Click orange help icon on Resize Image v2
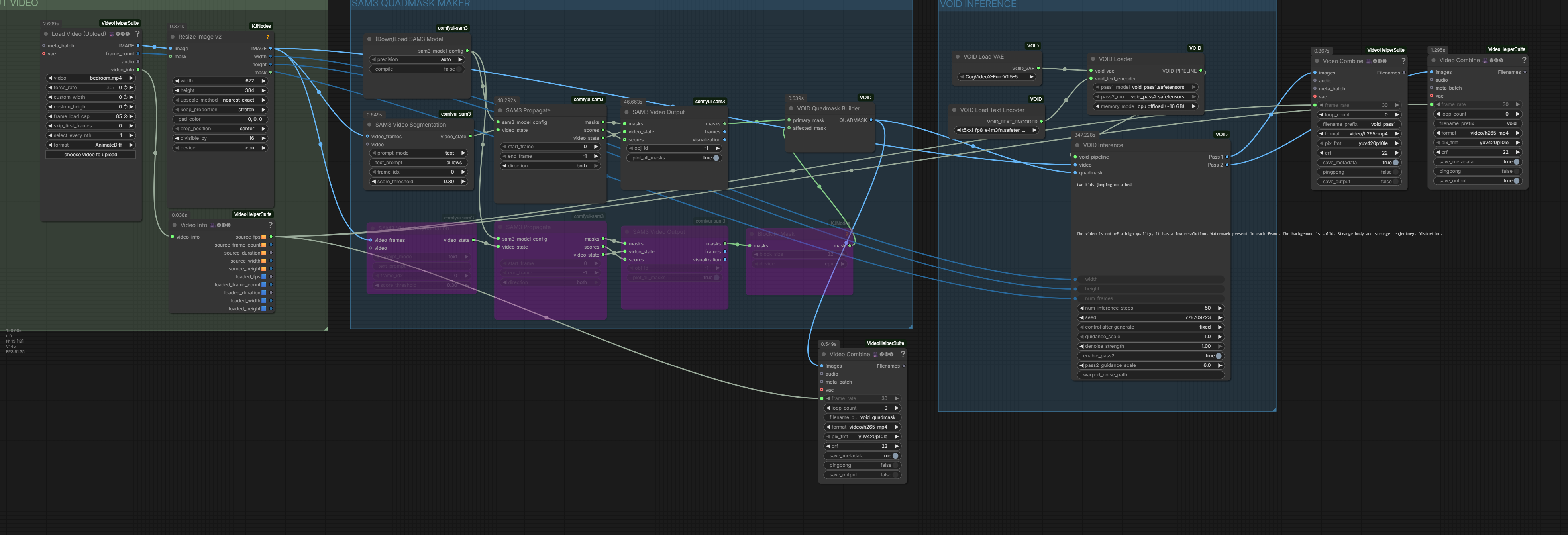 (x=267, y=37)
